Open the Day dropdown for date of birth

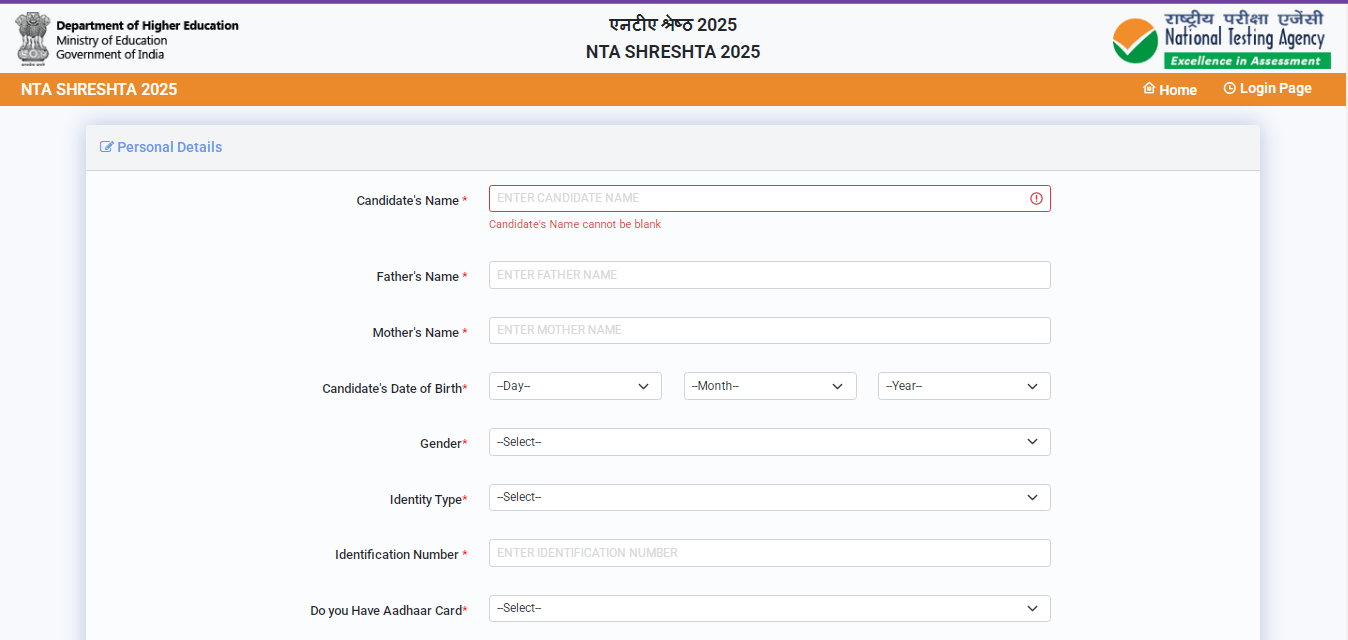[575, 386]
